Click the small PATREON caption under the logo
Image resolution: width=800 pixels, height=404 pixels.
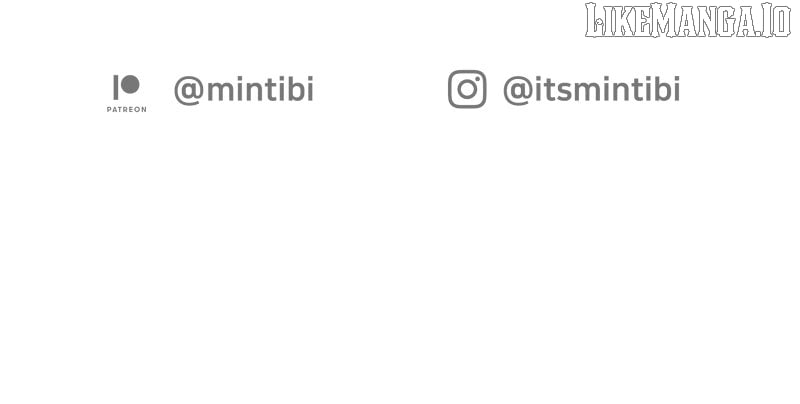point(126,109)
